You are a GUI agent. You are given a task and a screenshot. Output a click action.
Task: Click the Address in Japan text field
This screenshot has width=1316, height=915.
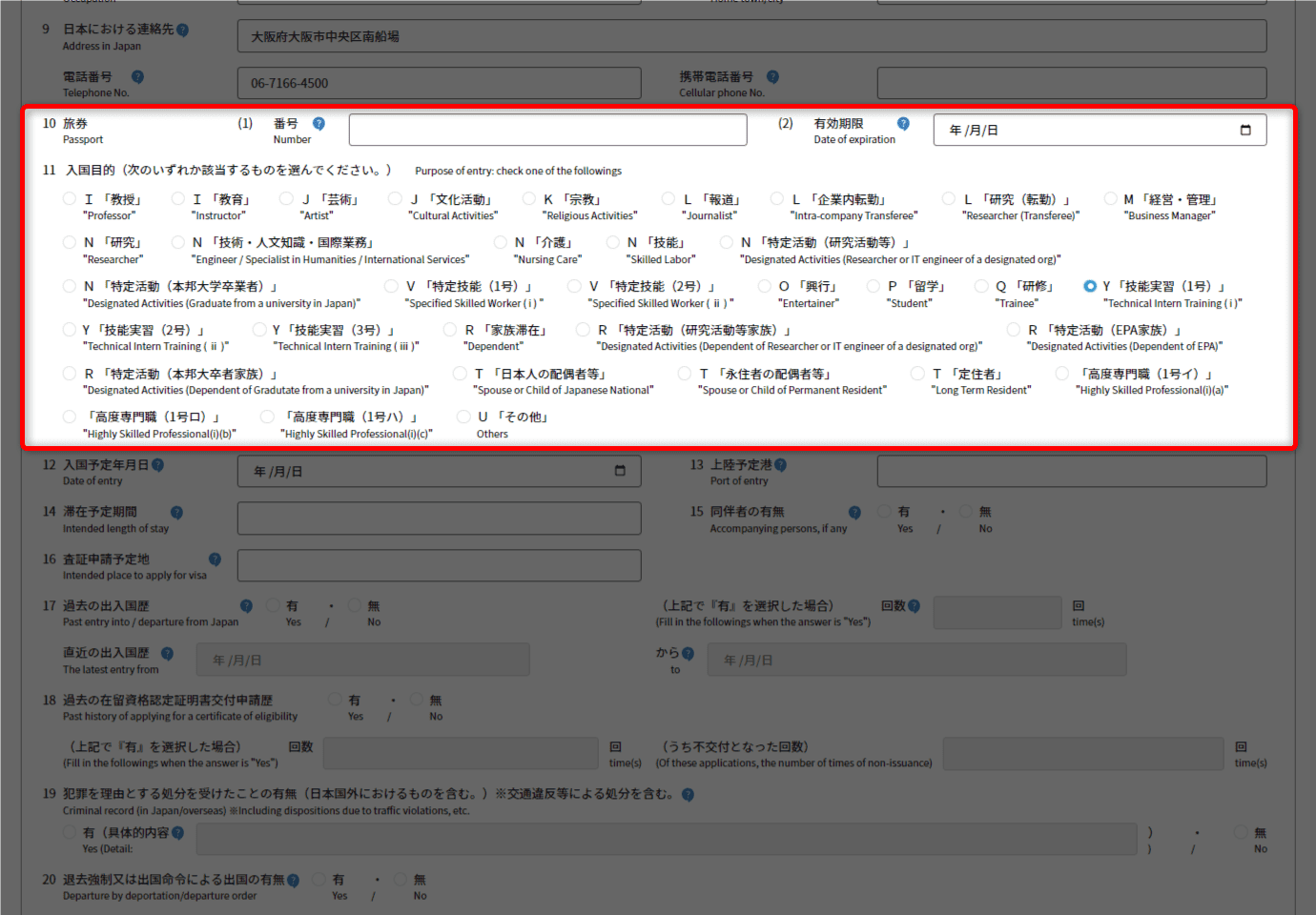[x=751, y=37]
